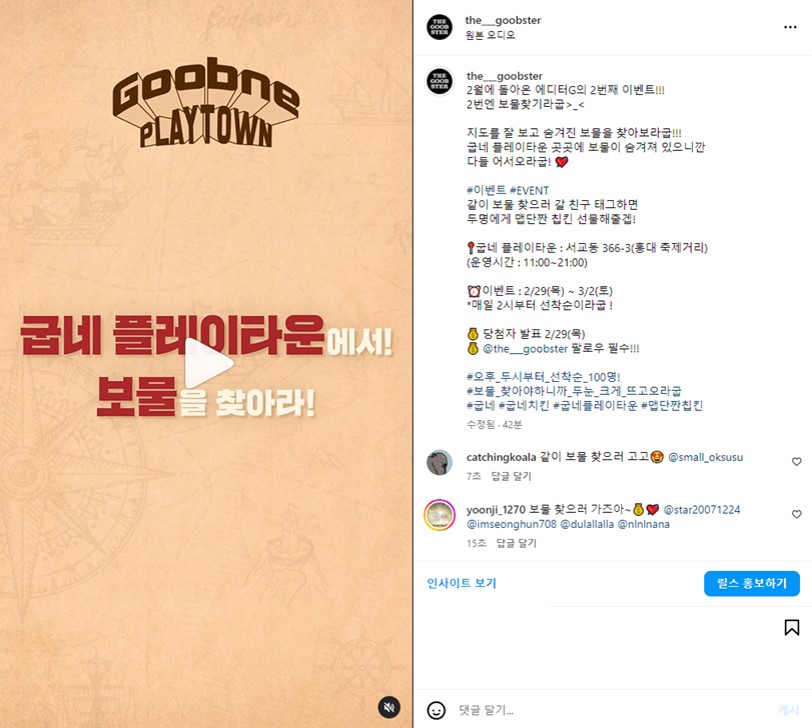Image resolution: width=812 pixels, height=728 pixels.
Task: Like yoonji_1270's comment with the heart
Action: pos(796,514)
